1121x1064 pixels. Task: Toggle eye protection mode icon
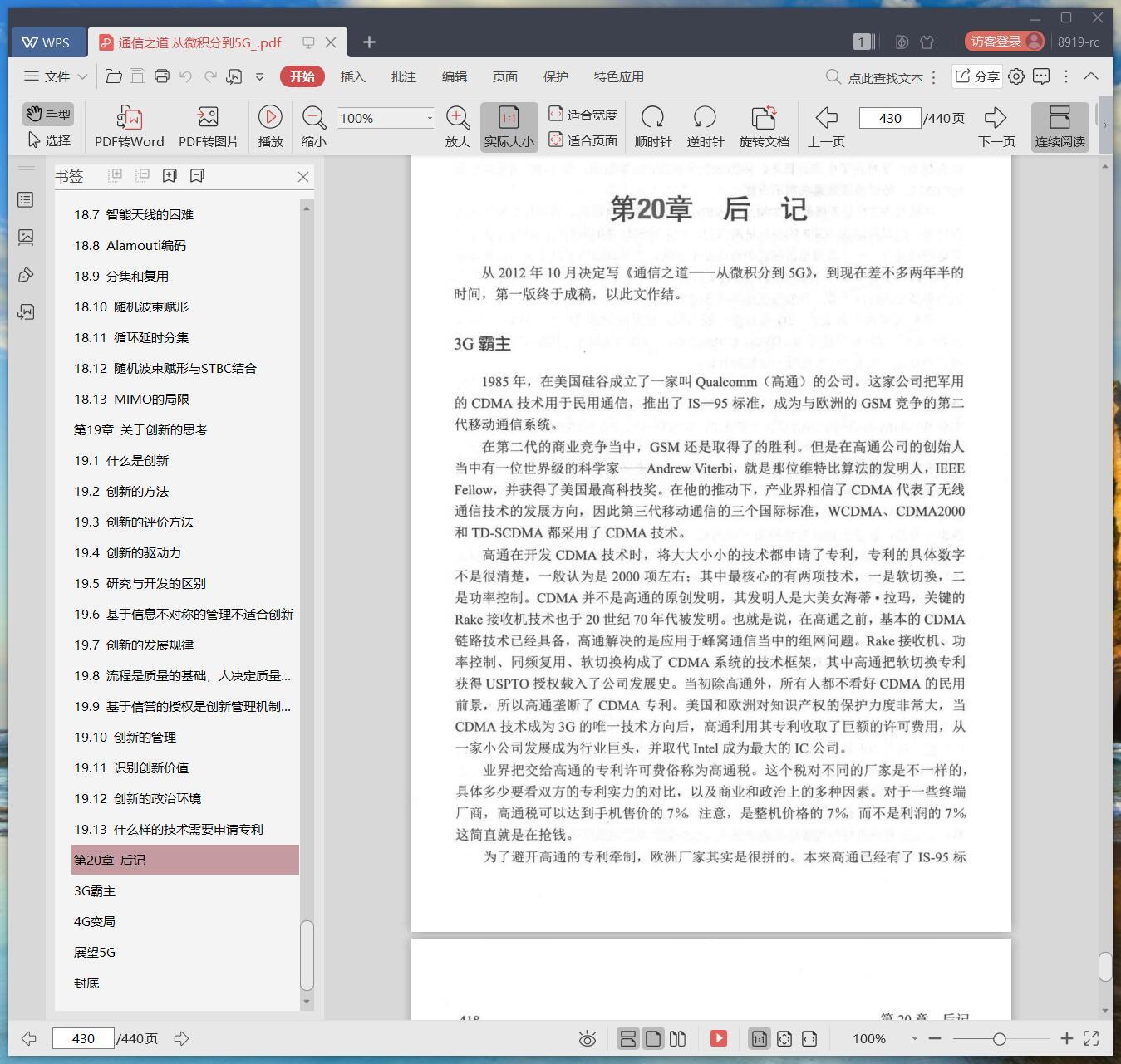pyautogui.click(x=588, y=1038)
